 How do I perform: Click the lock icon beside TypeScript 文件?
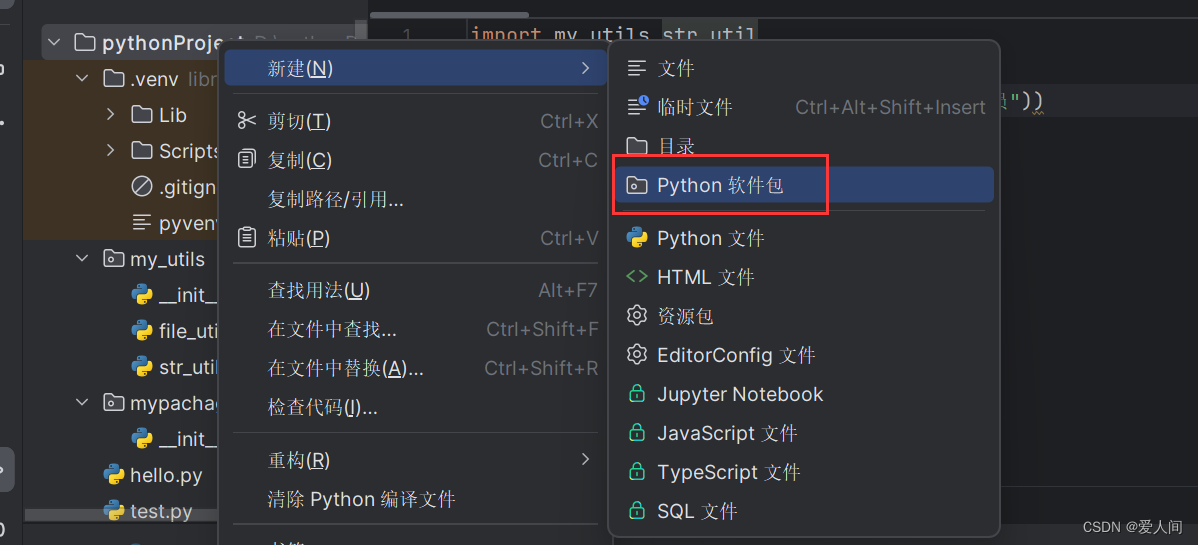[x=636, y=472]
